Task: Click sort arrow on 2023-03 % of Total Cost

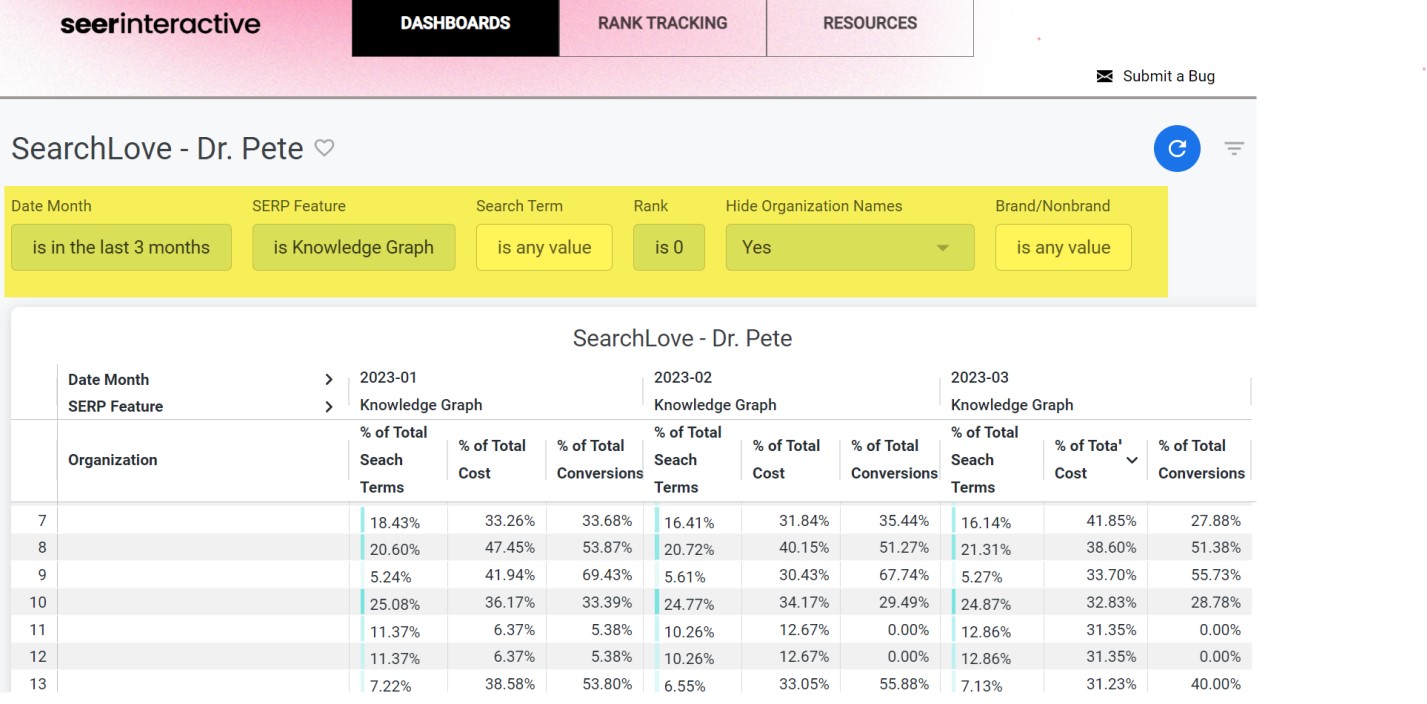Action: [x=1132, y=460]
